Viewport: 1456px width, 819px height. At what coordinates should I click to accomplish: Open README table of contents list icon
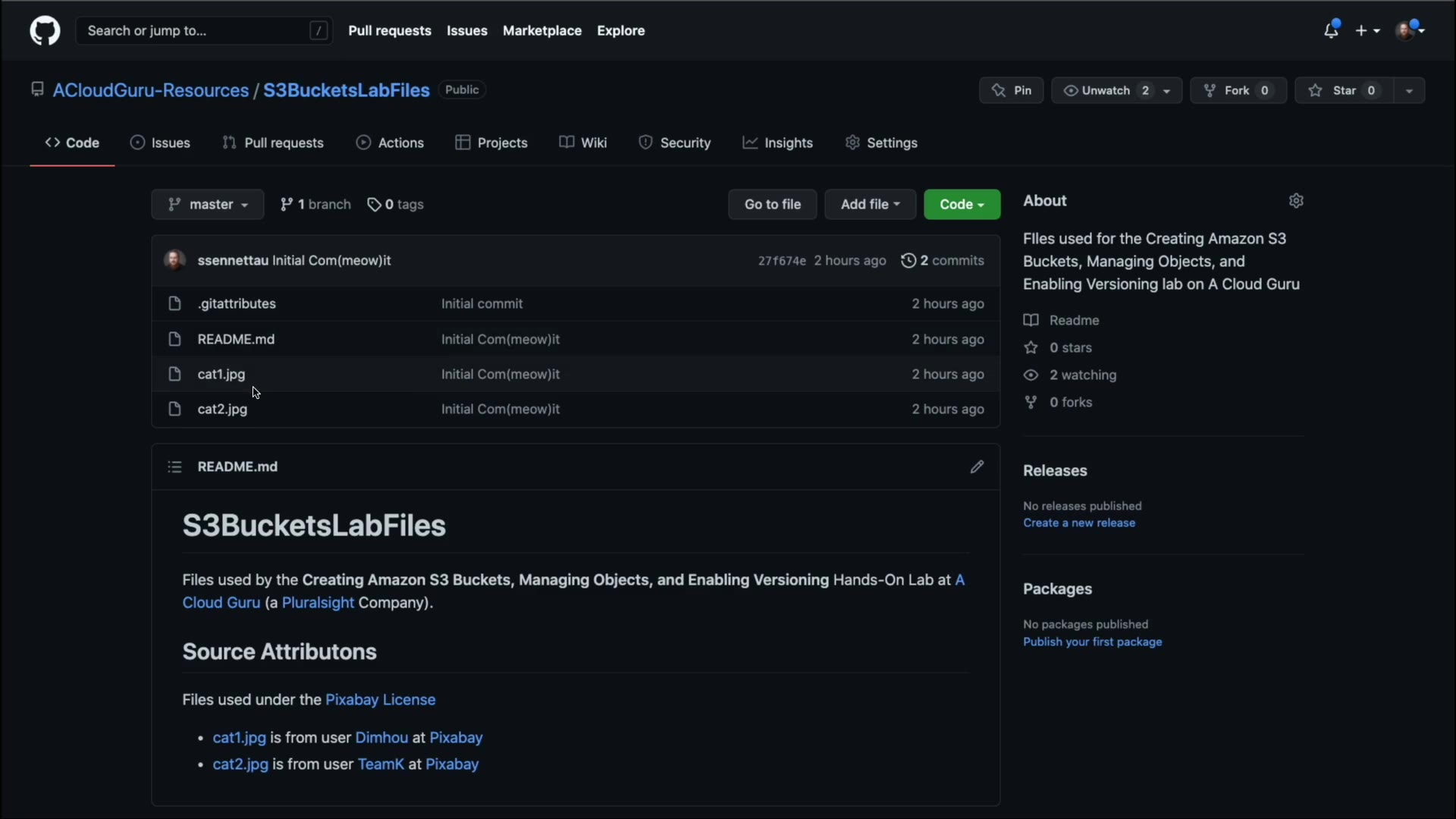pos(174,466)
